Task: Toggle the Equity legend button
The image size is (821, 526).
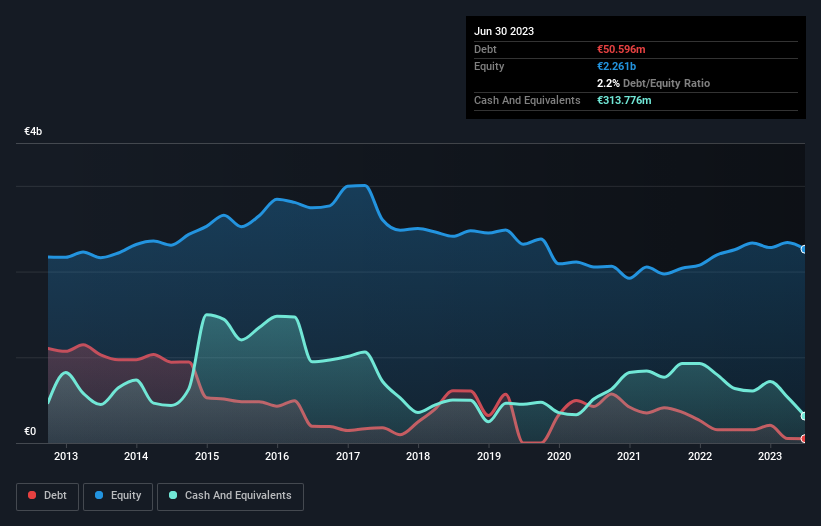Action: point(118,496)
